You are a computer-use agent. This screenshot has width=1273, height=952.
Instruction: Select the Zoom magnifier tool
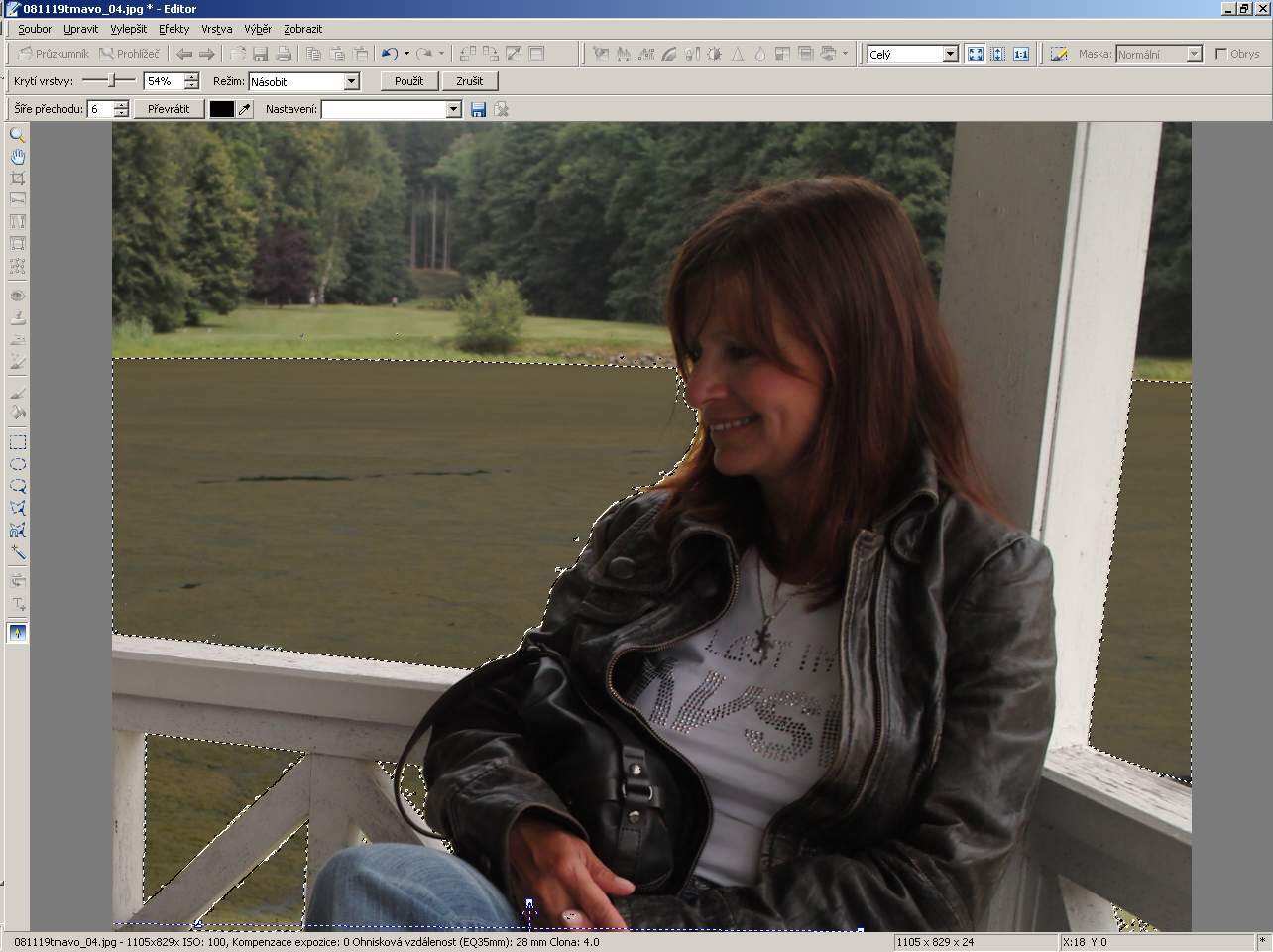[17, 135]
